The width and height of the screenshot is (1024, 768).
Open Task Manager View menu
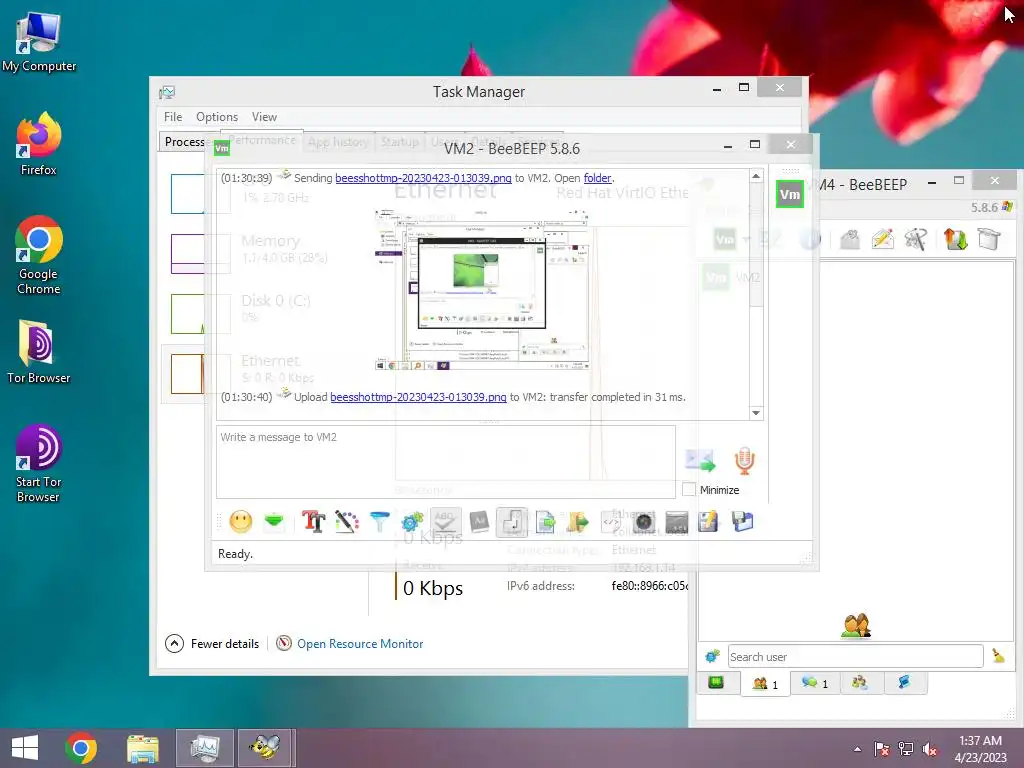tap(264, 117)
